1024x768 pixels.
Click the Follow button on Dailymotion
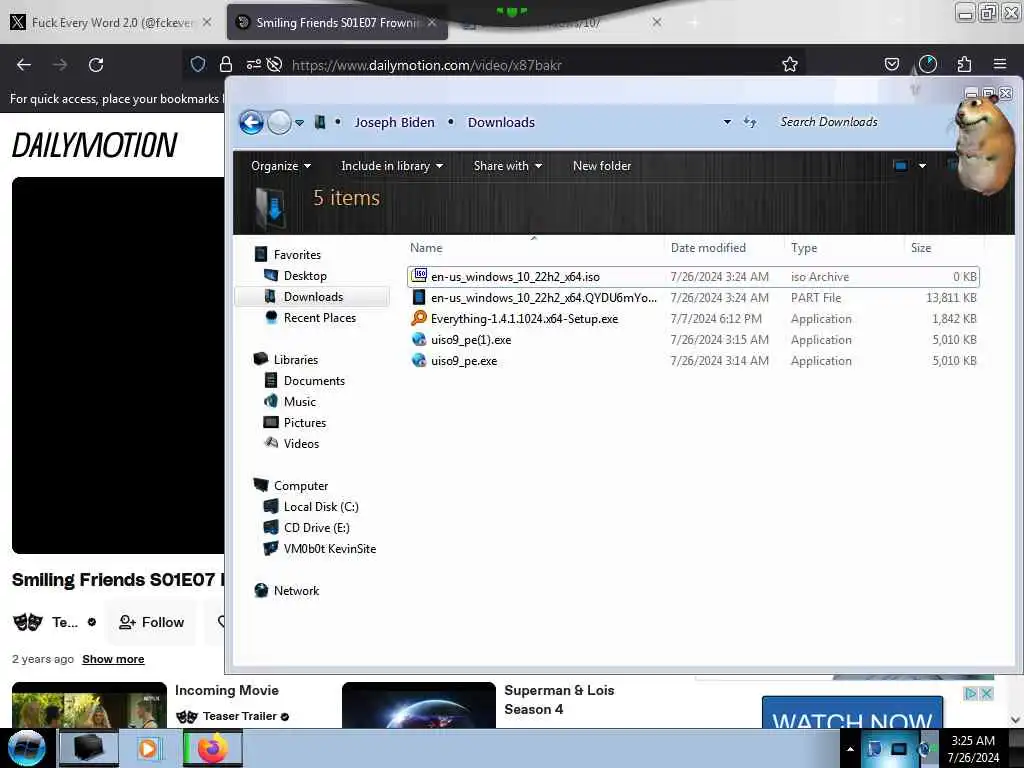pyautogui.click(x=152, y=622)
